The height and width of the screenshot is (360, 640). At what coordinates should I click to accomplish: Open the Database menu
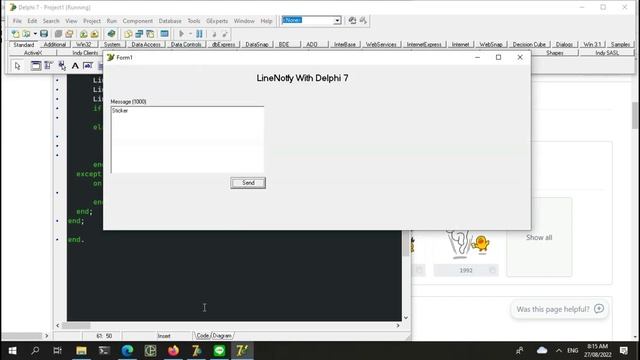pos(170,21)
